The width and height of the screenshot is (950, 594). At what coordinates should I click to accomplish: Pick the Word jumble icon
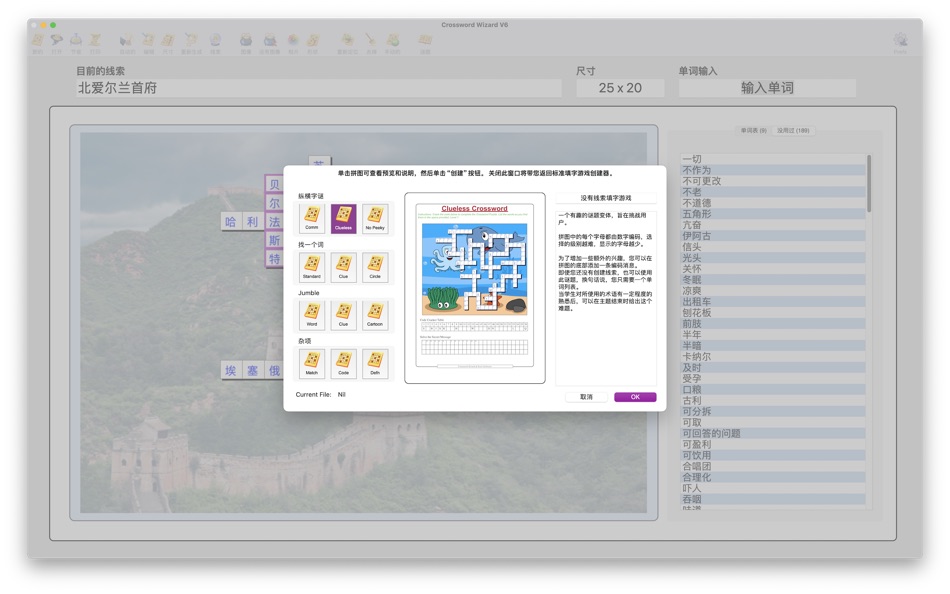310,313
